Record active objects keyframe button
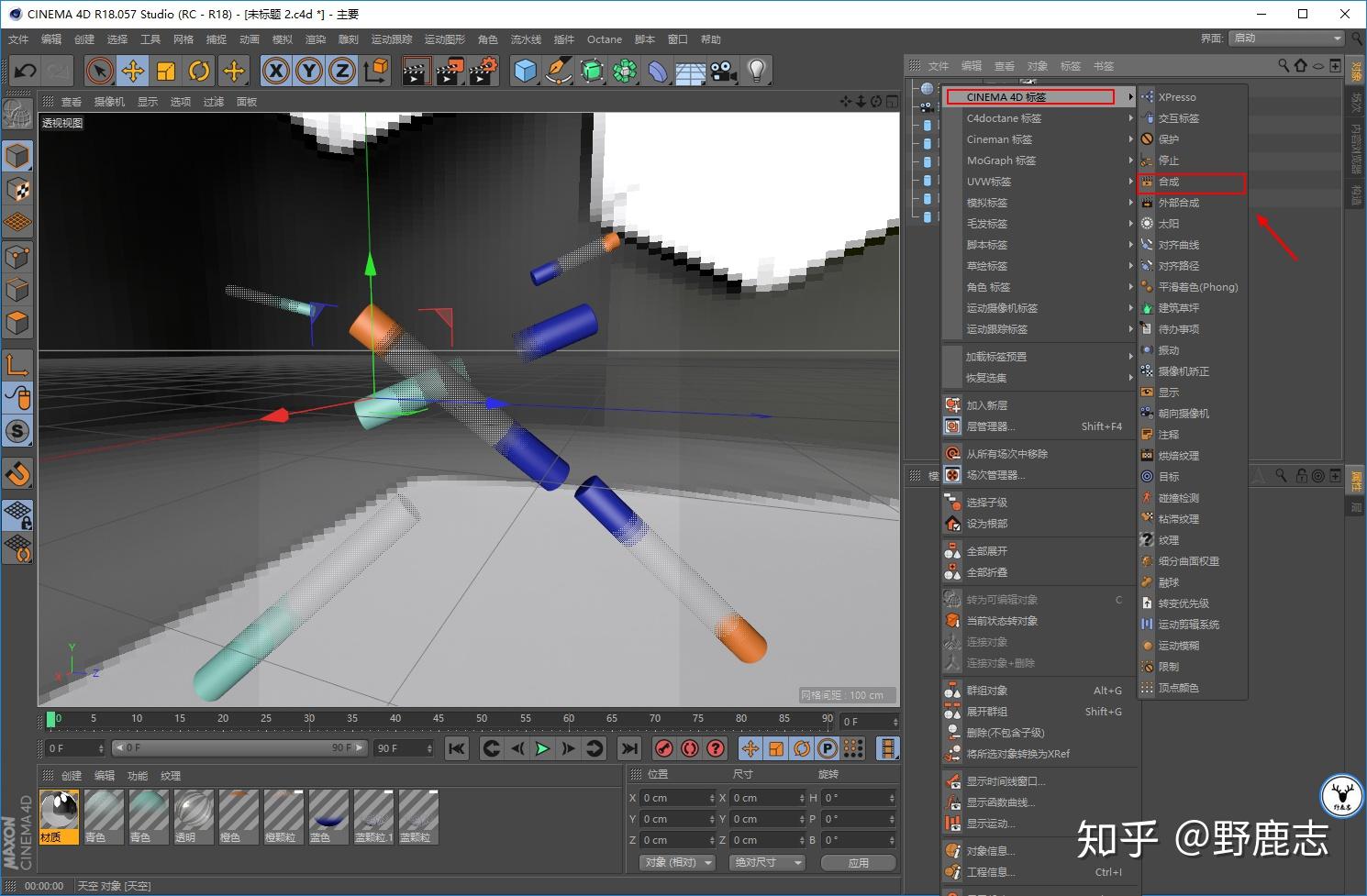Viewport: 1367px width, 896px height. pyautogui.click(x=664, y=748)
